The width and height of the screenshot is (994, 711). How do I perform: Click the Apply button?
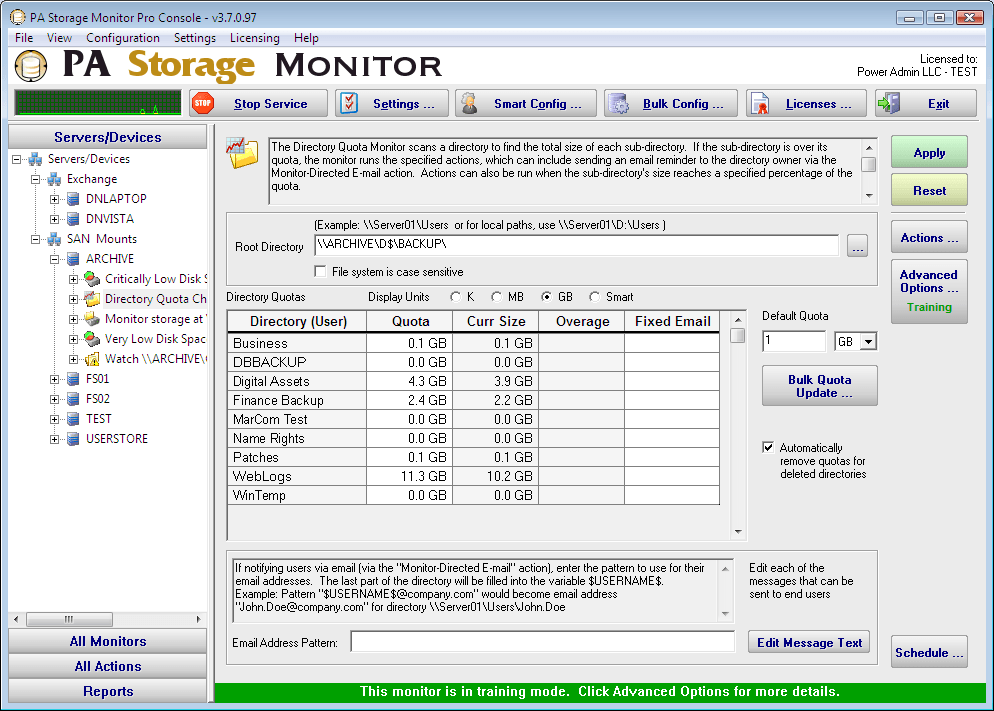pos(929,153)
